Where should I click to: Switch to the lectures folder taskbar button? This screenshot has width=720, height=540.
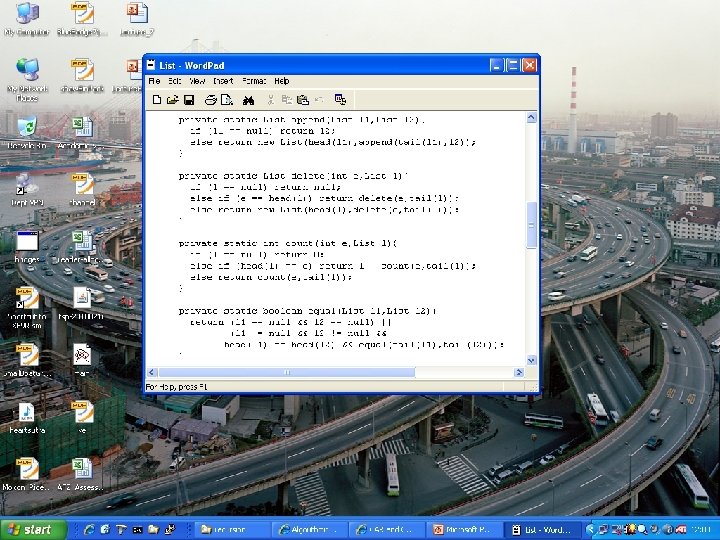click(x=232, y=530)
